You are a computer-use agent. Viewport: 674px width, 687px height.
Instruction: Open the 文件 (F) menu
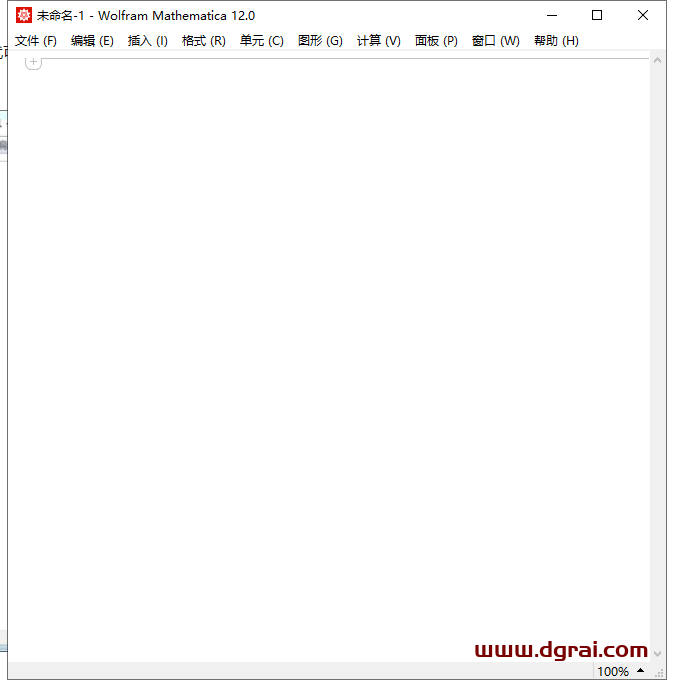coord(36,41)
